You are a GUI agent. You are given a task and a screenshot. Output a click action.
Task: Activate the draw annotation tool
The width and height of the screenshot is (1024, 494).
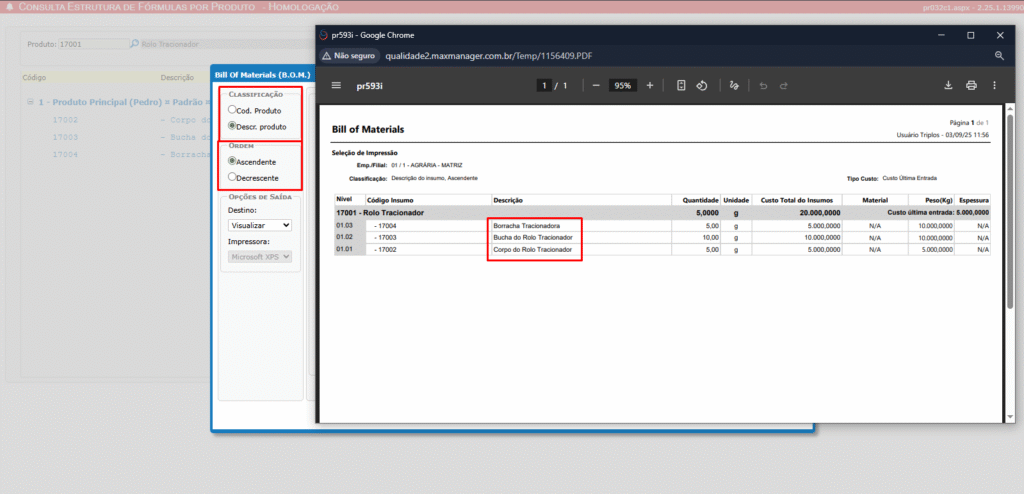(x=734, y=86)
